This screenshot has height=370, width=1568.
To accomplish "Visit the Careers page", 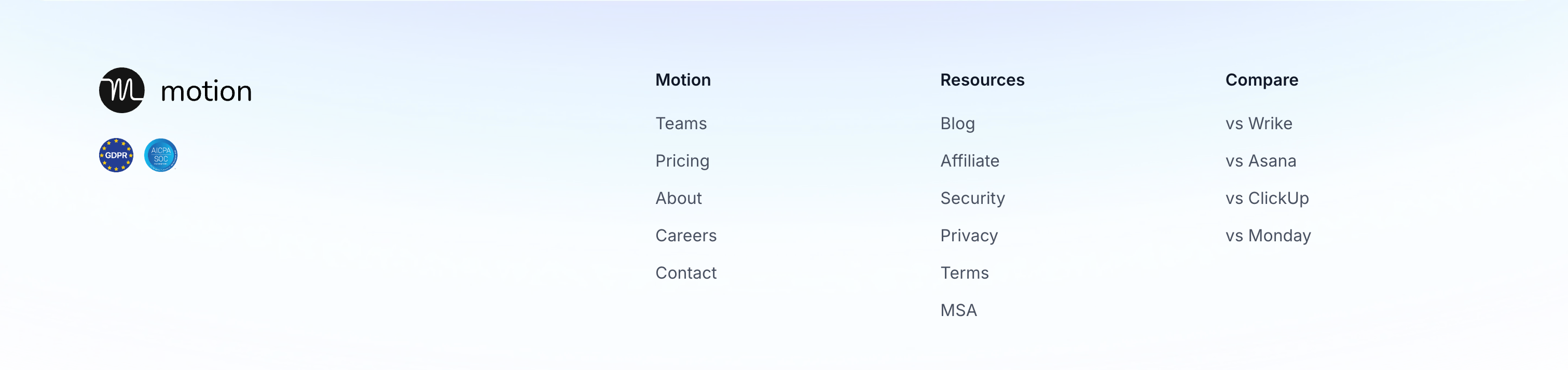I will point(685,236).
